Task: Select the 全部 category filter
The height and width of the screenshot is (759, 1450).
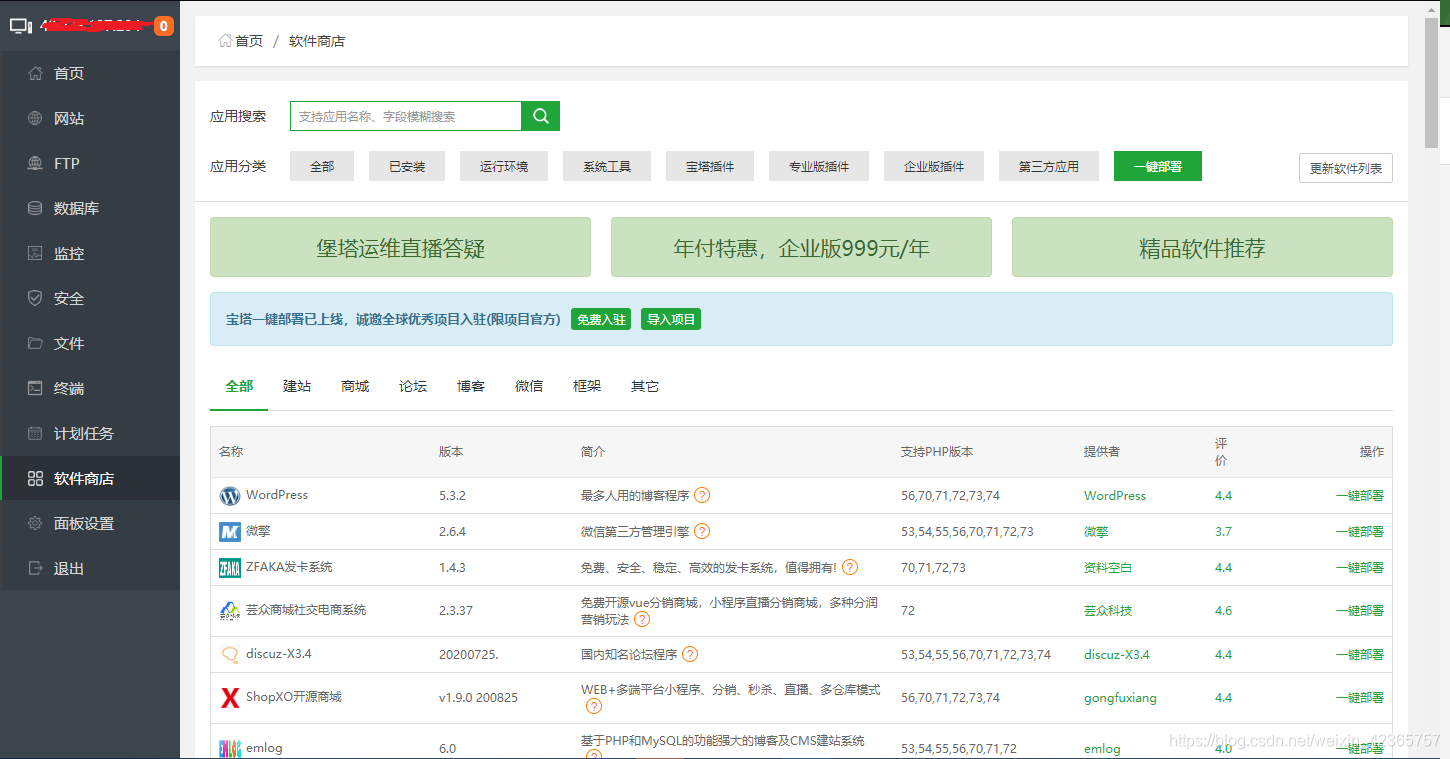Action: click(x=322, y=166)
